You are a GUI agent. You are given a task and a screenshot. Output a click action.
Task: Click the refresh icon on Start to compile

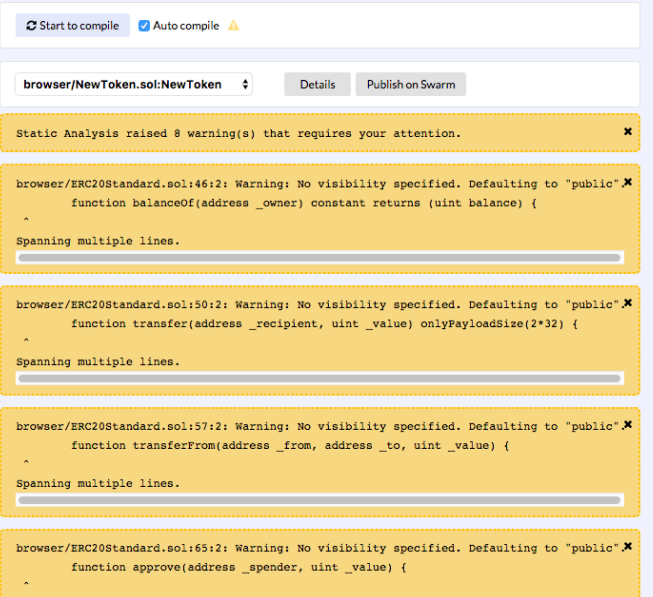pyautogui.click(x=31, y=26)
